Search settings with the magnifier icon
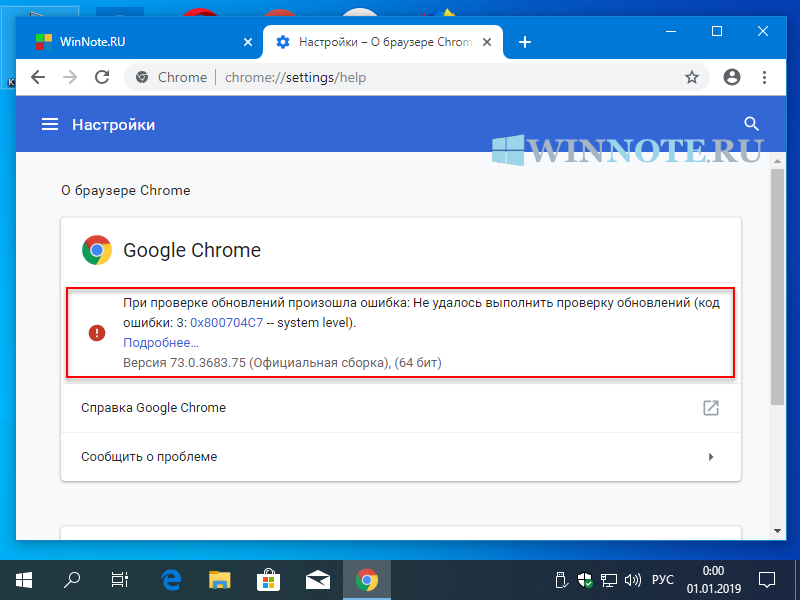This screenshot has height=600, width=800. tap(751, 124)
